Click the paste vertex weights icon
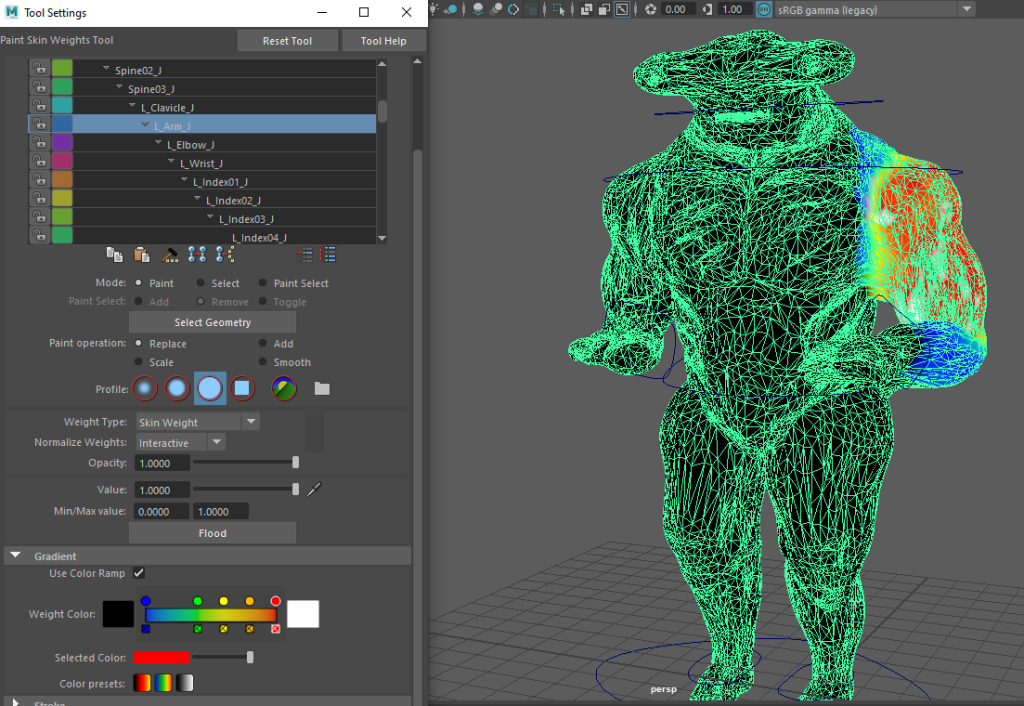Image resolution: width=1024 pixels, height=706 pixels. click(x=142, y=255)
